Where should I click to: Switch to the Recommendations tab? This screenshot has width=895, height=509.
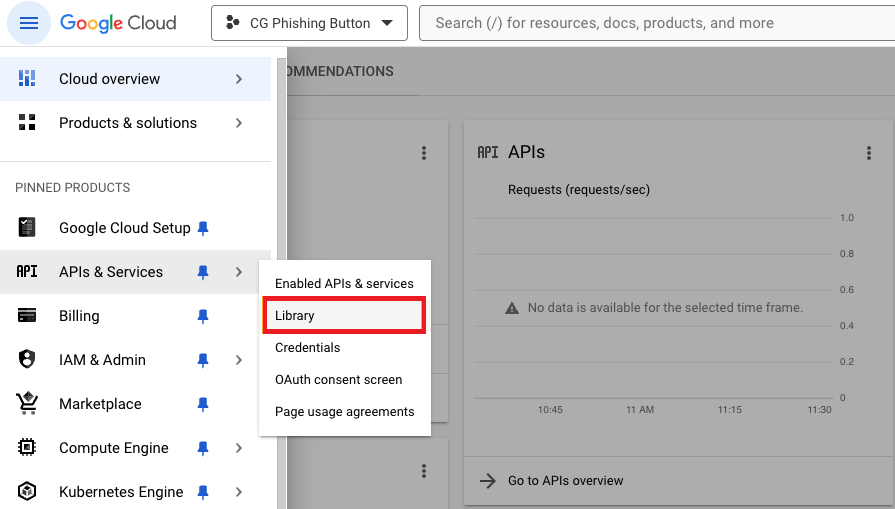(338, 71)
